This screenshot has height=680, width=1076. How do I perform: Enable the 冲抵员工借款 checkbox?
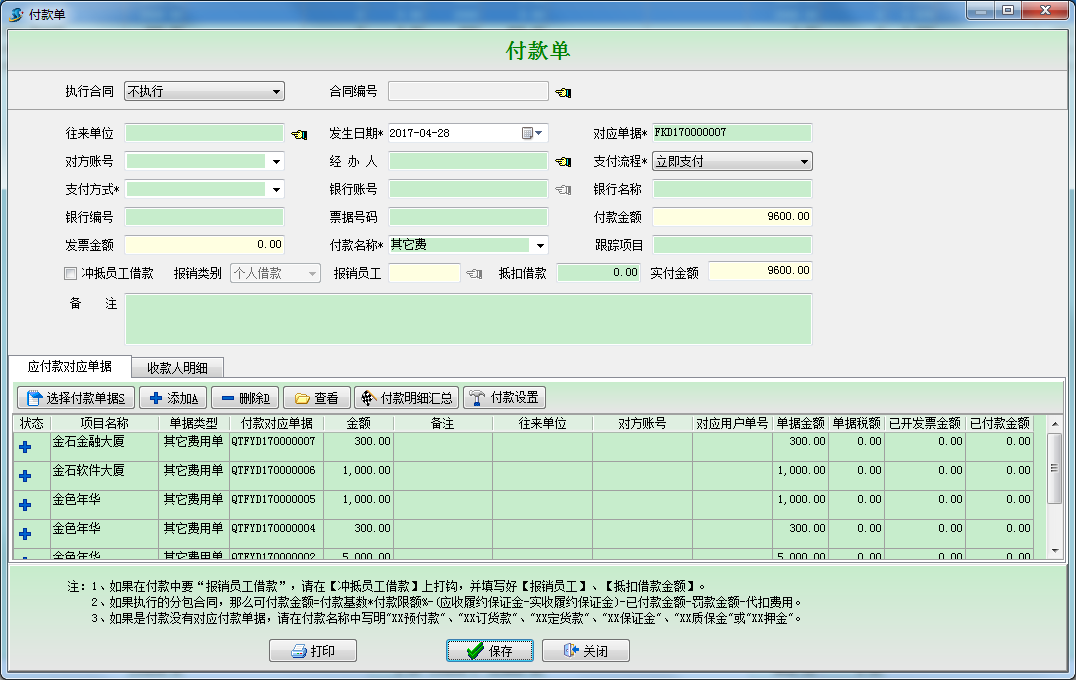pos(69,273)
